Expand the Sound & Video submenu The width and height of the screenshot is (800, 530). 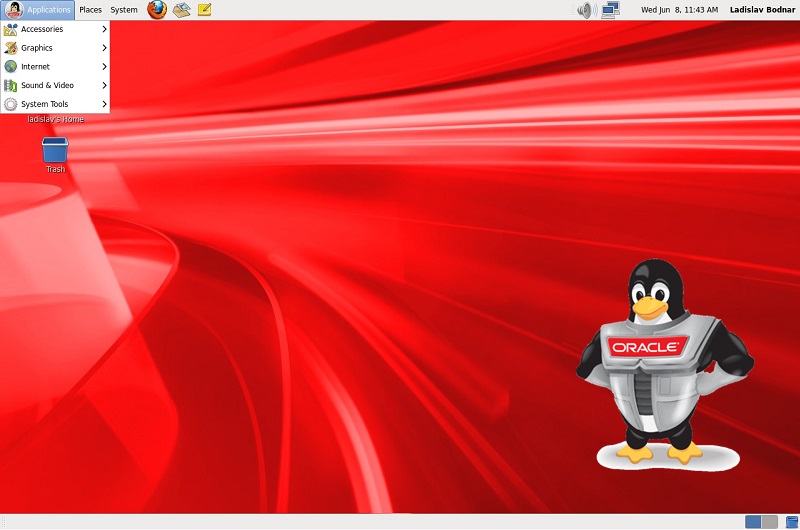(x=55, y=85)
